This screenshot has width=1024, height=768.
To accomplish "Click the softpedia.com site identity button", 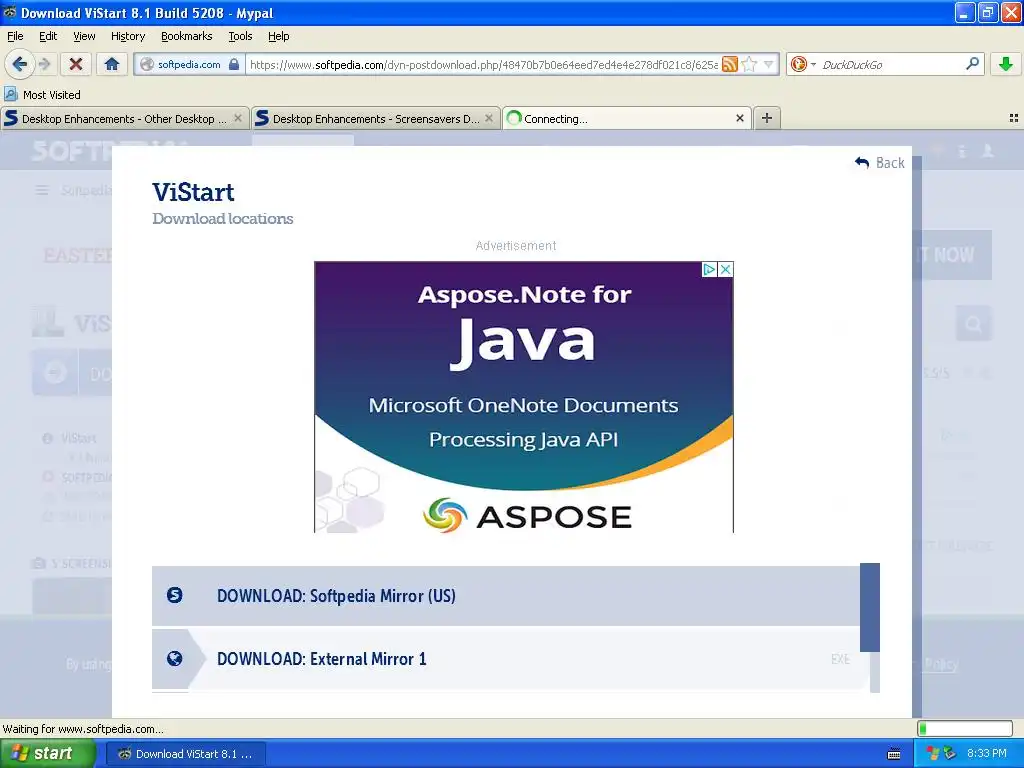I will (x=189, y=64).
